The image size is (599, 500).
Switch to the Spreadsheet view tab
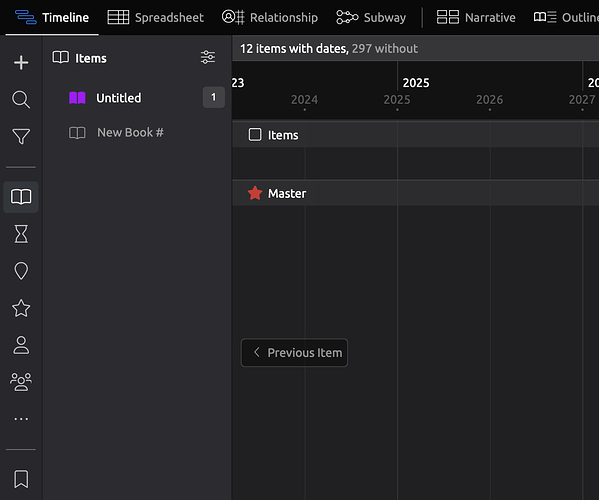pyautogui.click(x=155, y=18)
